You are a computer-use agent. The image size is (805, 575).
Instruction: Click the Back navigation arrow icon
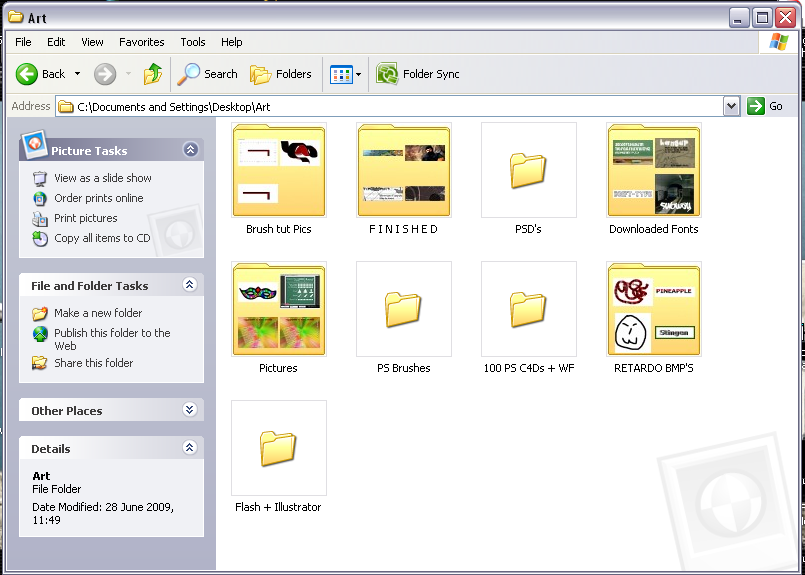(x=27, y=74)
